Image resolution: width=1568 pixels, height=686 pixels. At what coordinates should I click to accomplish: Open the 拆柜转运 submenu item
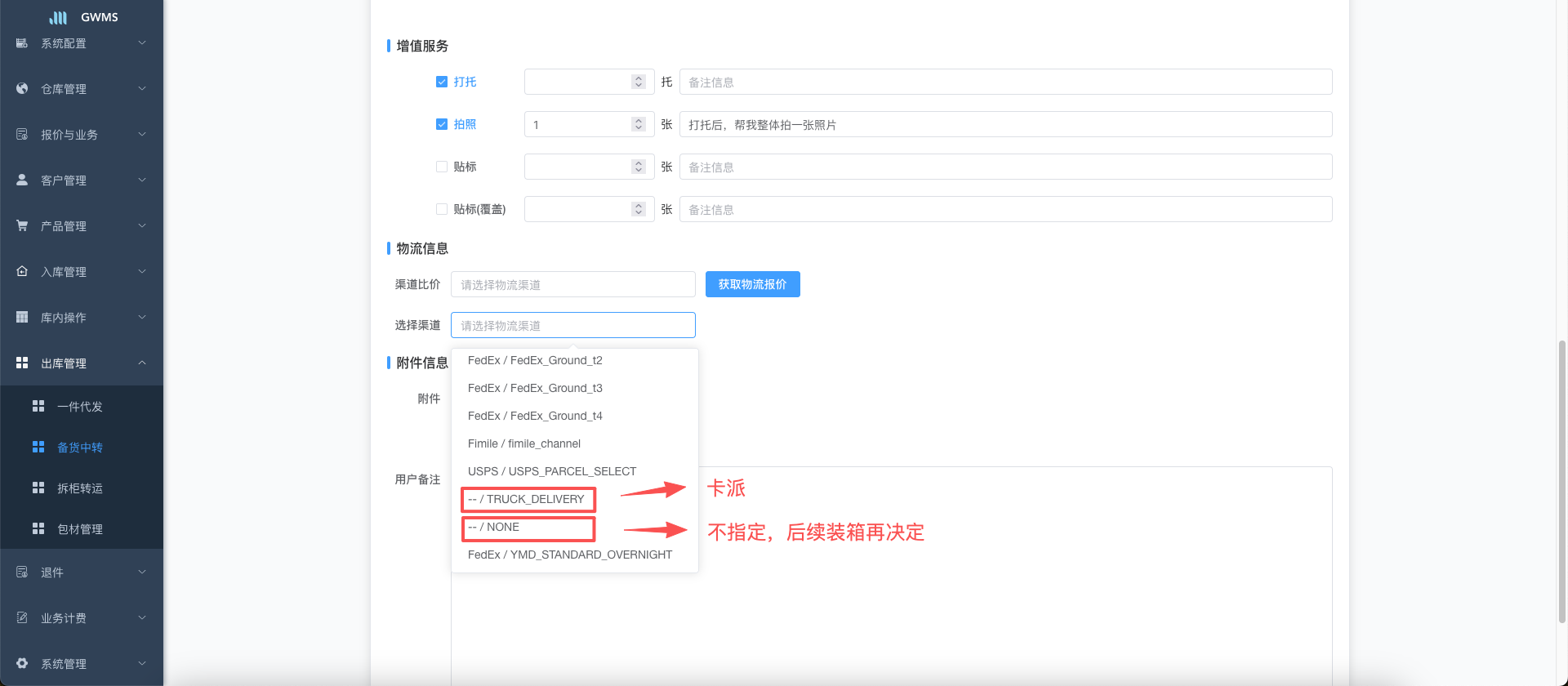pyautogui.click(x=82, y=488)
